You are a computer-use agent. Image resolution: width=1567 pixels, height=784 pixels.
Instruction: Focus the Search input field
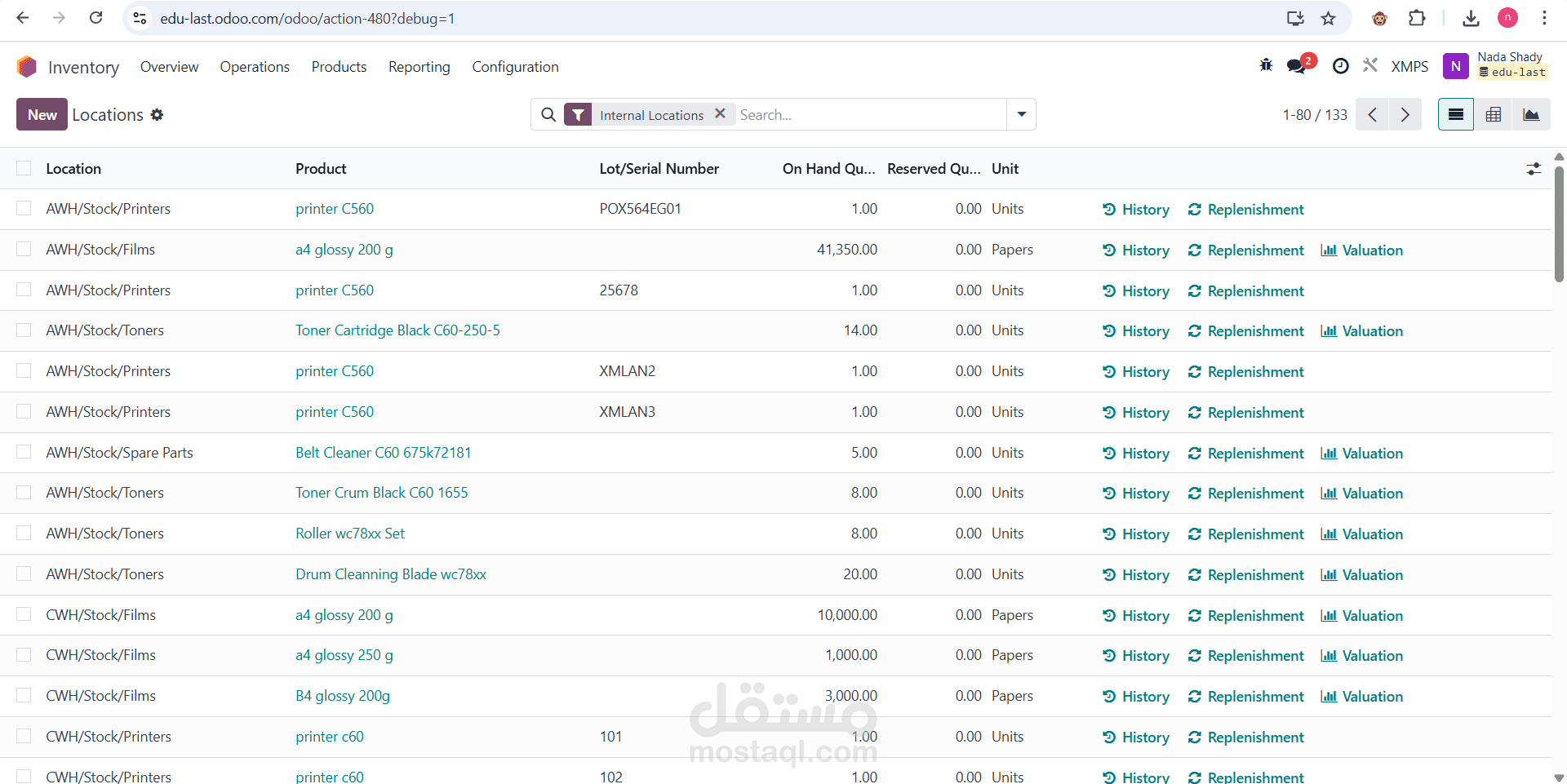coord(870,115)
